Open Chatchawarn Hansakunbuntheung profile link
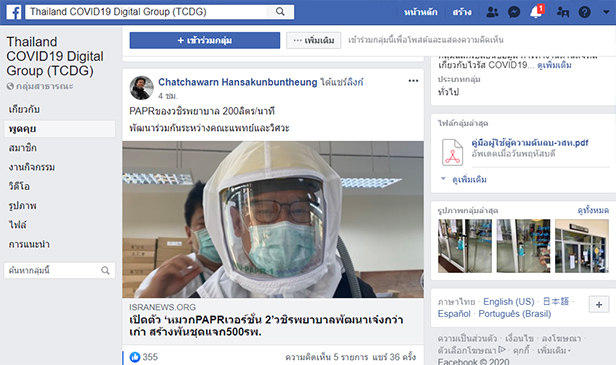The width and height of the screenshot is (616, 365). (238, 82)
